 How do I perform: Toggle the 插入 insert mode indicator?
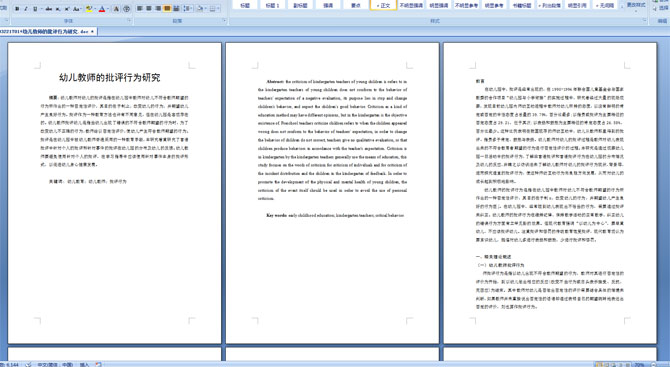[x=84, y=364]
